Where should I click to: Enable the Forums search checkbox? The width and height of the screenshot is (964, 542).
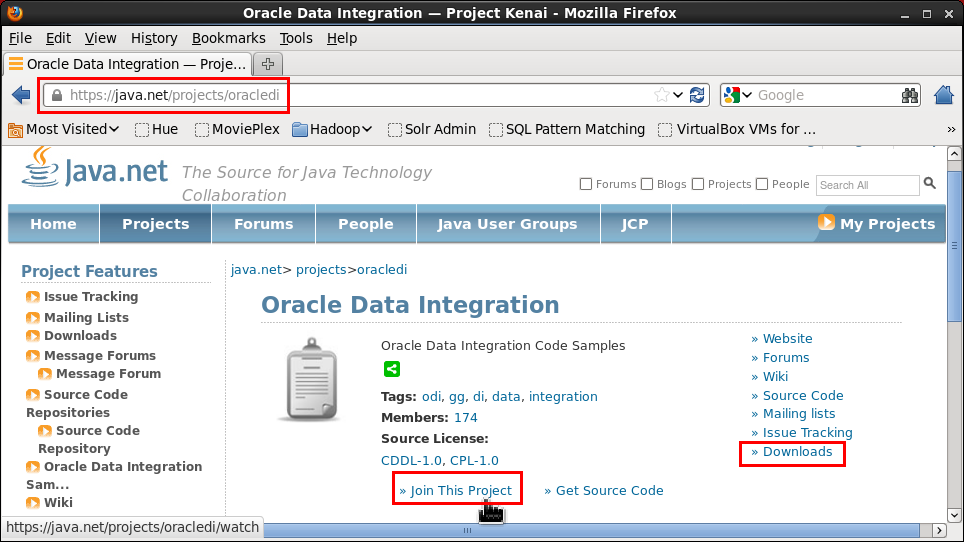586,184
